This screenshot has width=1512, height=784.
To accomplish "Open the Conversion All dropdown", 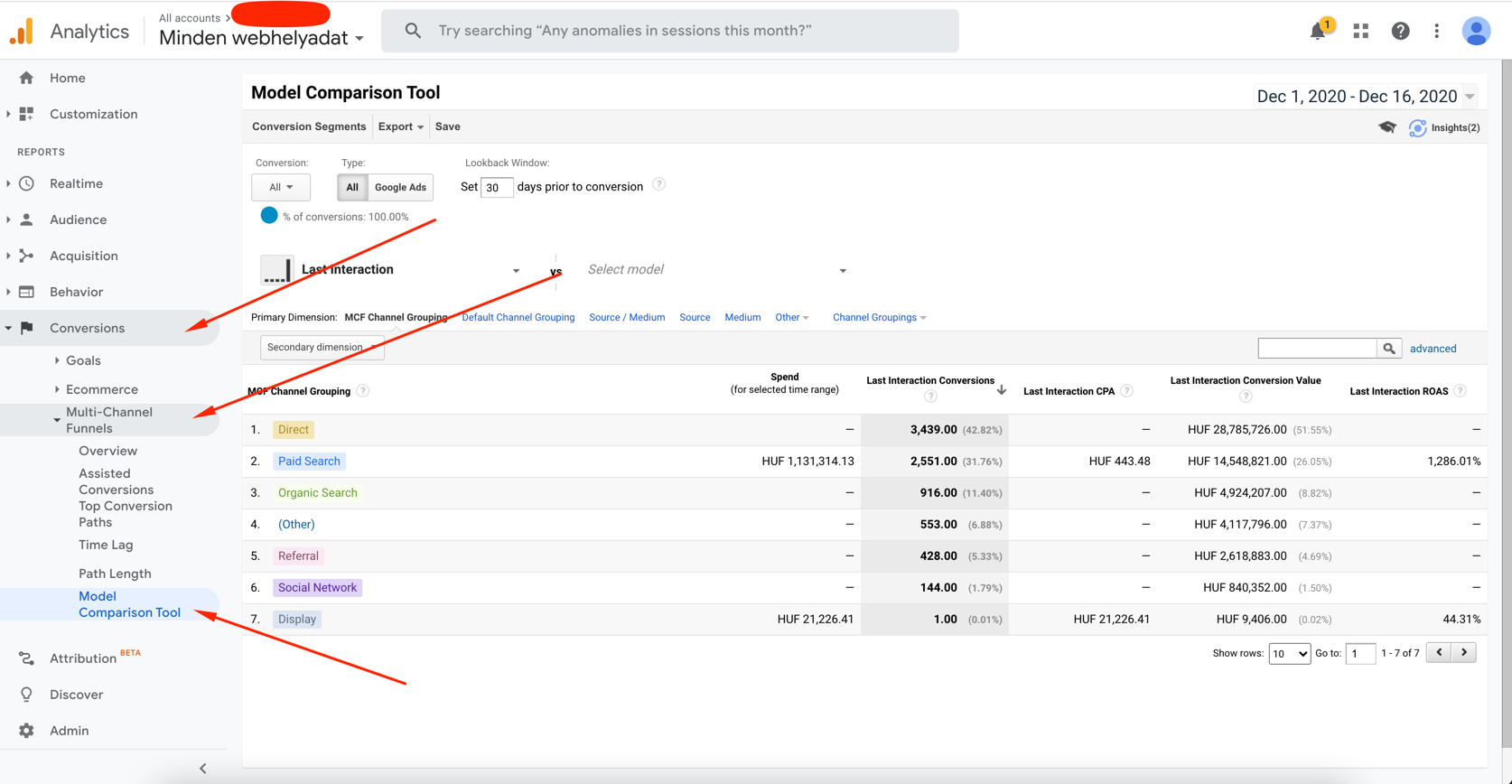I will pyautogui.click(x=281, y=187).
